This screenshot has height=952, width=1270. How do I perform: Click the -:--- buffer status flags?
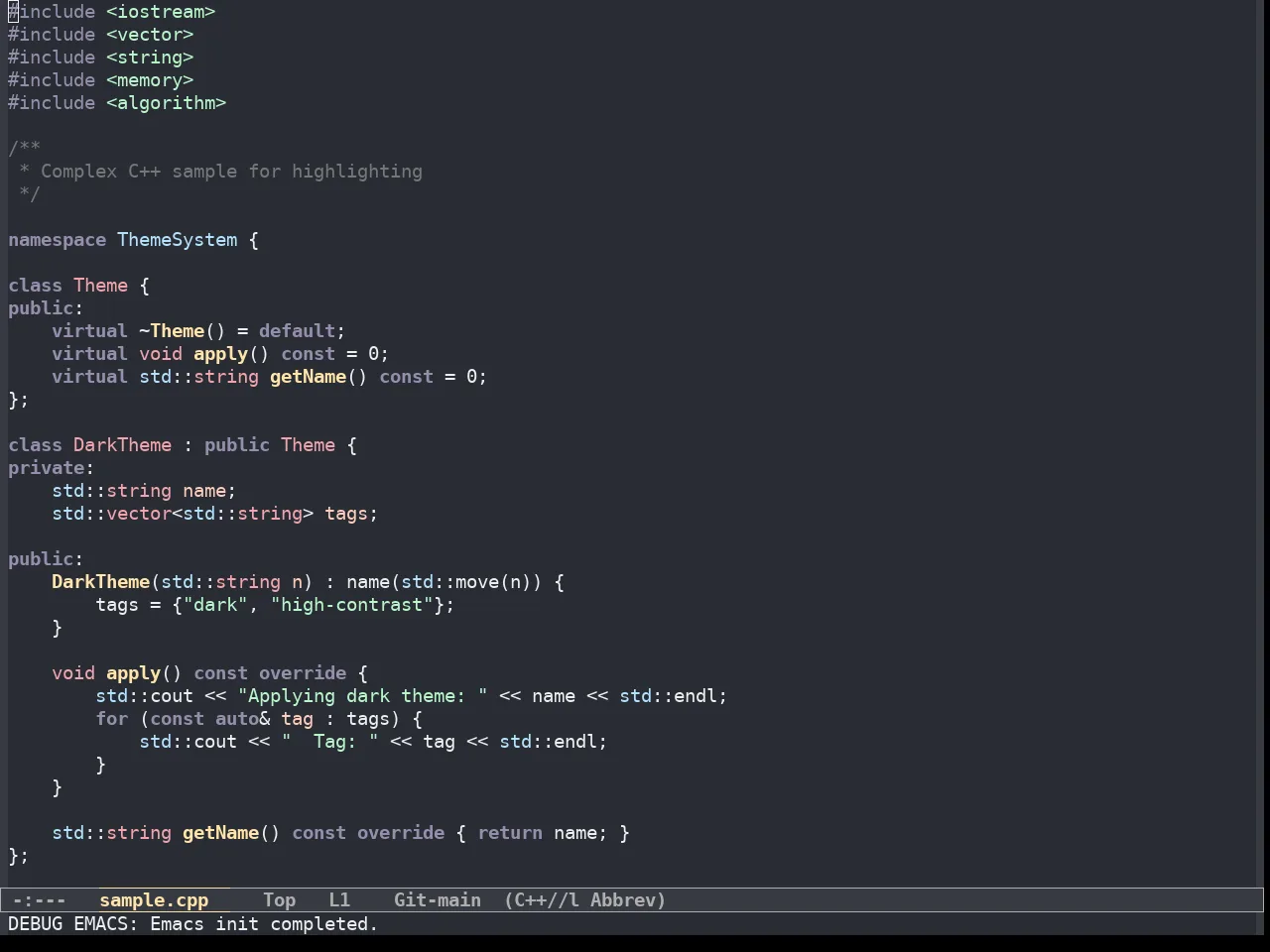click(x=40, y=900)
